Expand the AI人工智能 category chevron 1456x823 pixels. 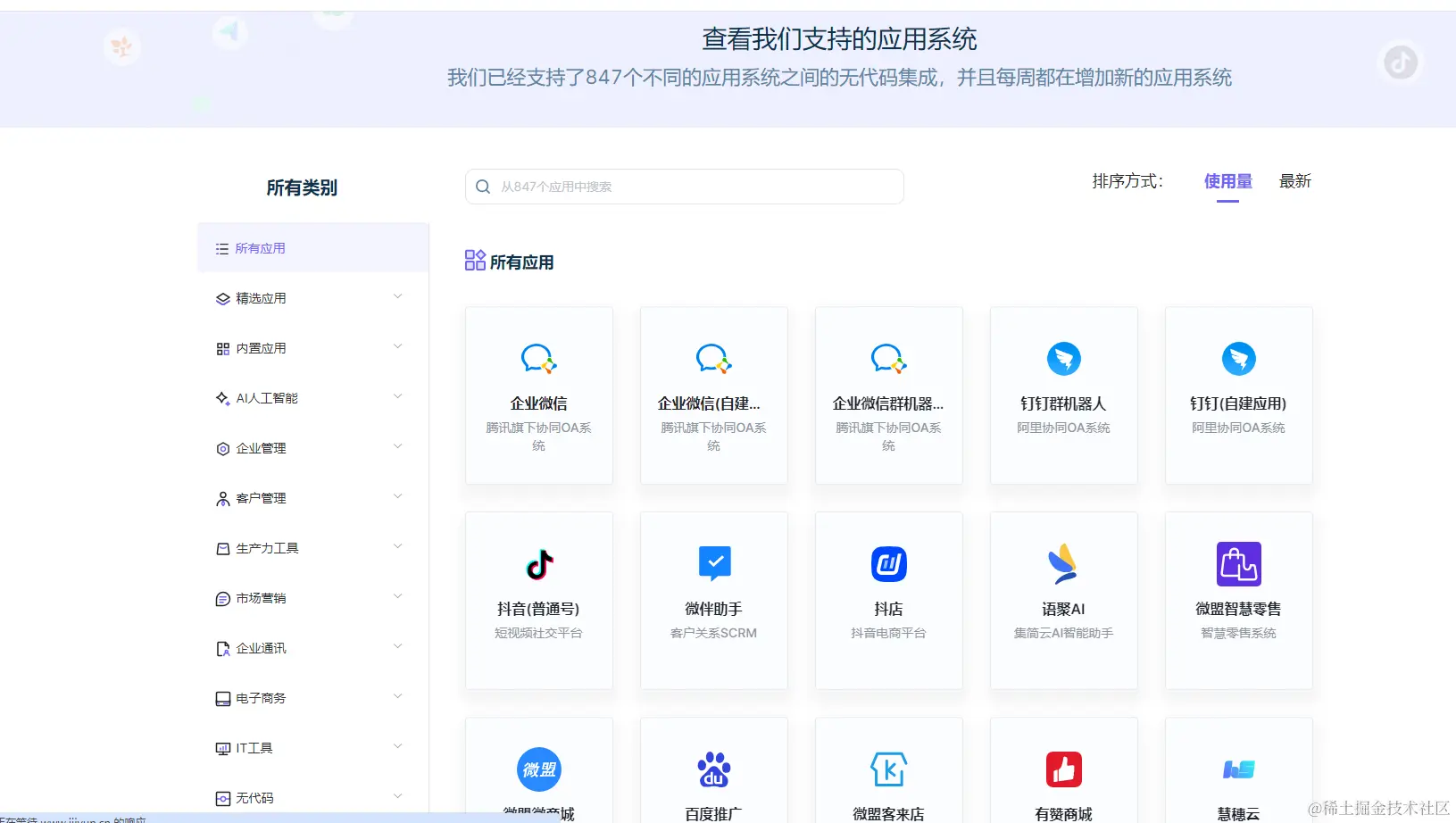pyautogui.click(x=398, y=396)
